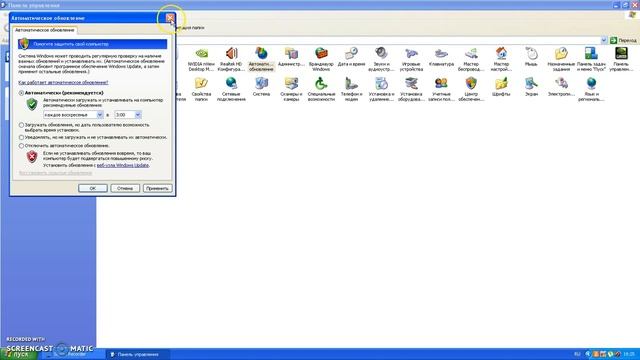Open the Шрифты folder icon
640x360 pixels.
point(501,87)
